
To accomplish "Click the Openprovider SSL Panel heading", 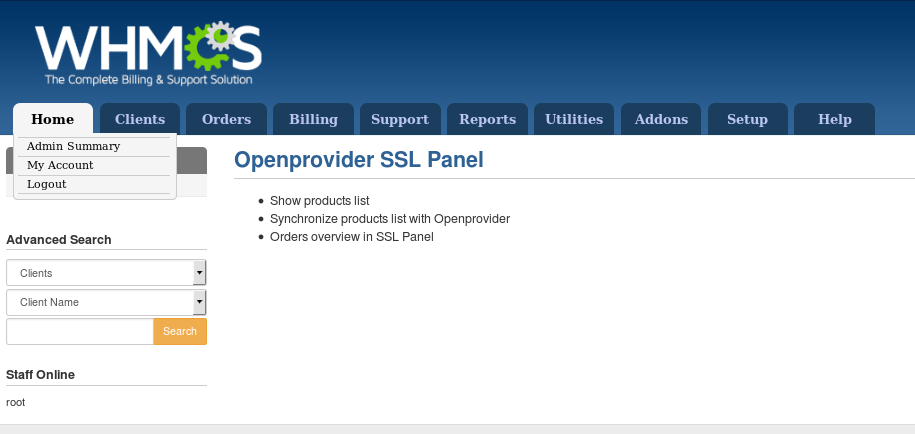I will [x=359, y=160].
